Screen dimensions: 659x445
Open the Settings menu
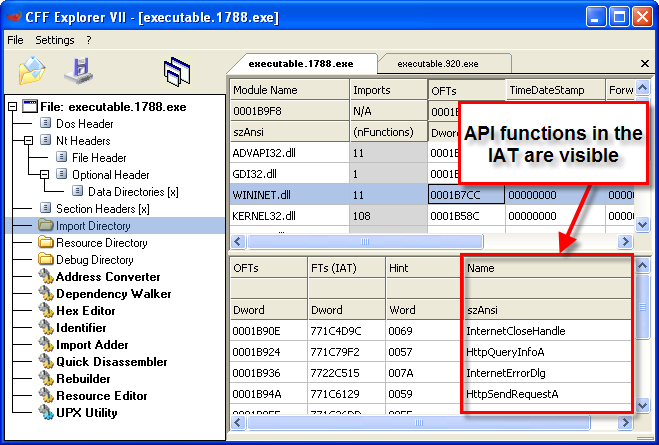[x=54, y=40]
